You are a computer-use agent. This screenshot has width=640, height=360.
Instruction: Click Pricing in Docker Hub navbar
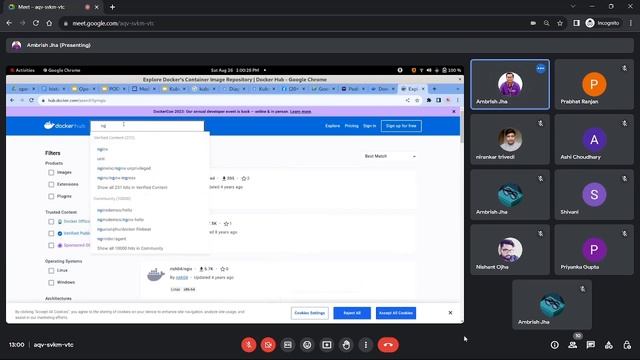click(x=351, y=126)
